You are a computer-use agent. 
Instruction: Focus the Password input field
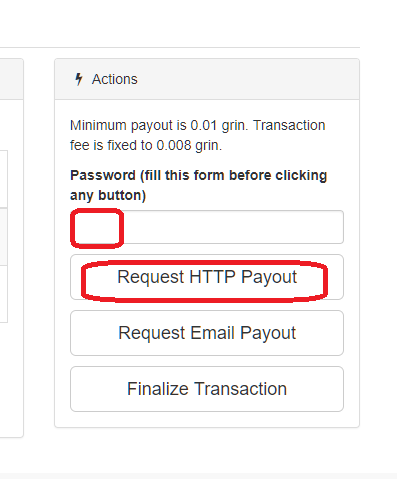207,227
